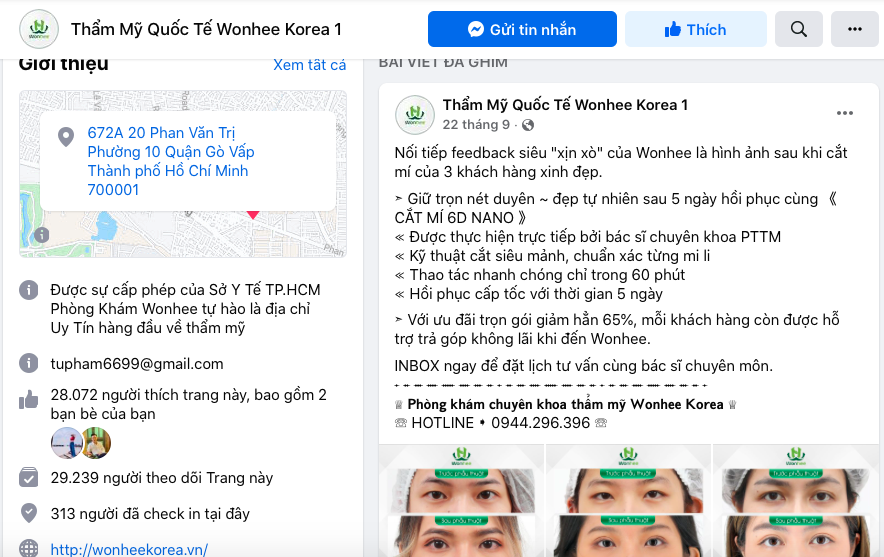Click the location pin icon in address card

[66, 136]
